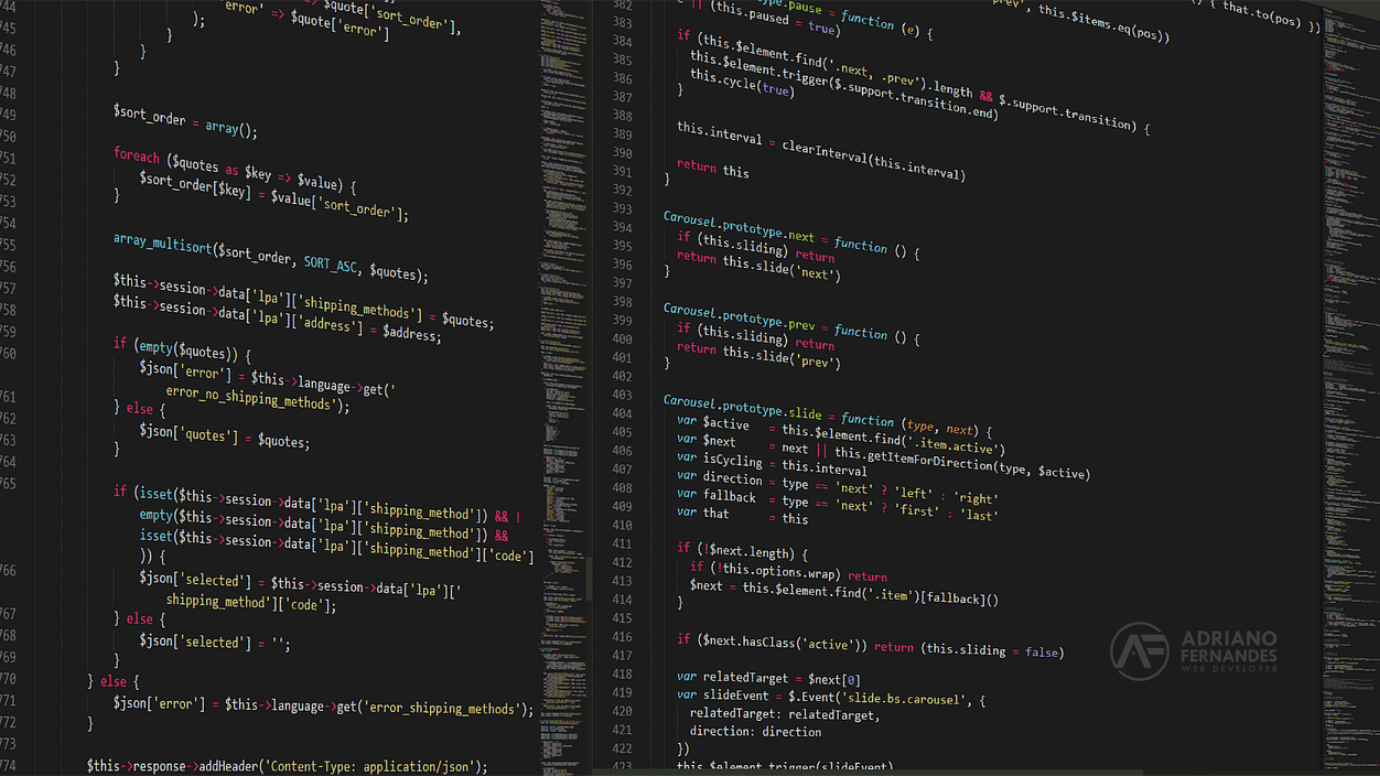
Task: Click the 'foreach ($quotes as $key => $value)' line
Action: coord(235,170)
